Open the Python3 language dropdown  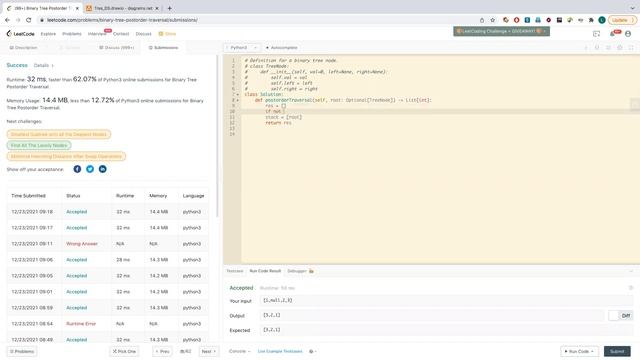pos(242,48)
